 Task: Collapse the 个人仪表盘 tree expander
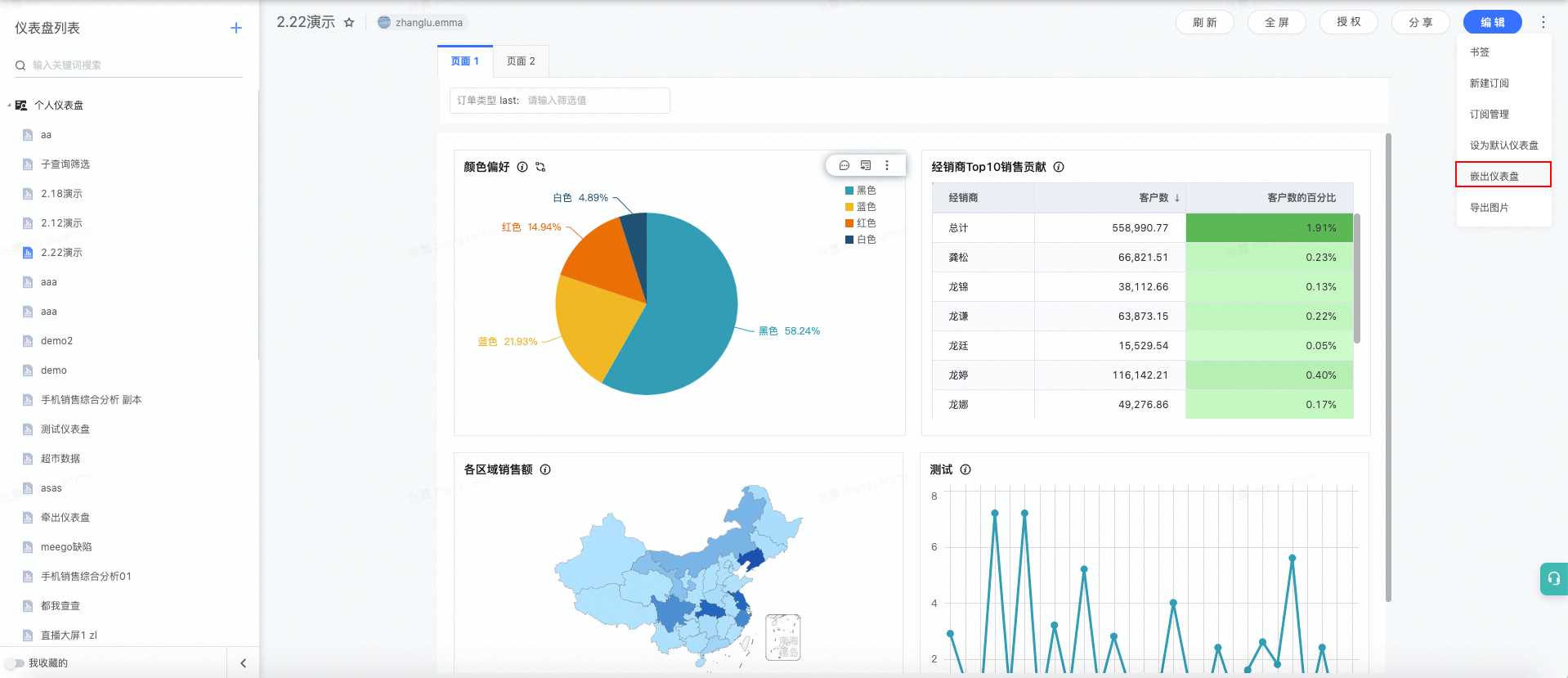point(9,106)
